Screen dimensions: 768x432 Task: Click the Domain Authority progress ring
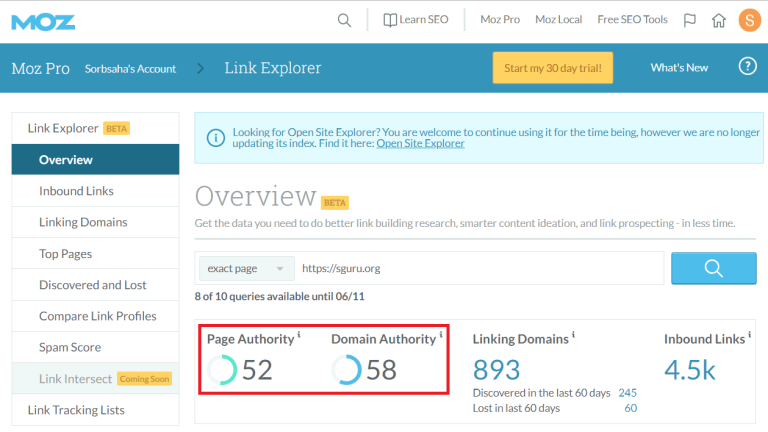pyautogui.click(x=346, y=370)
